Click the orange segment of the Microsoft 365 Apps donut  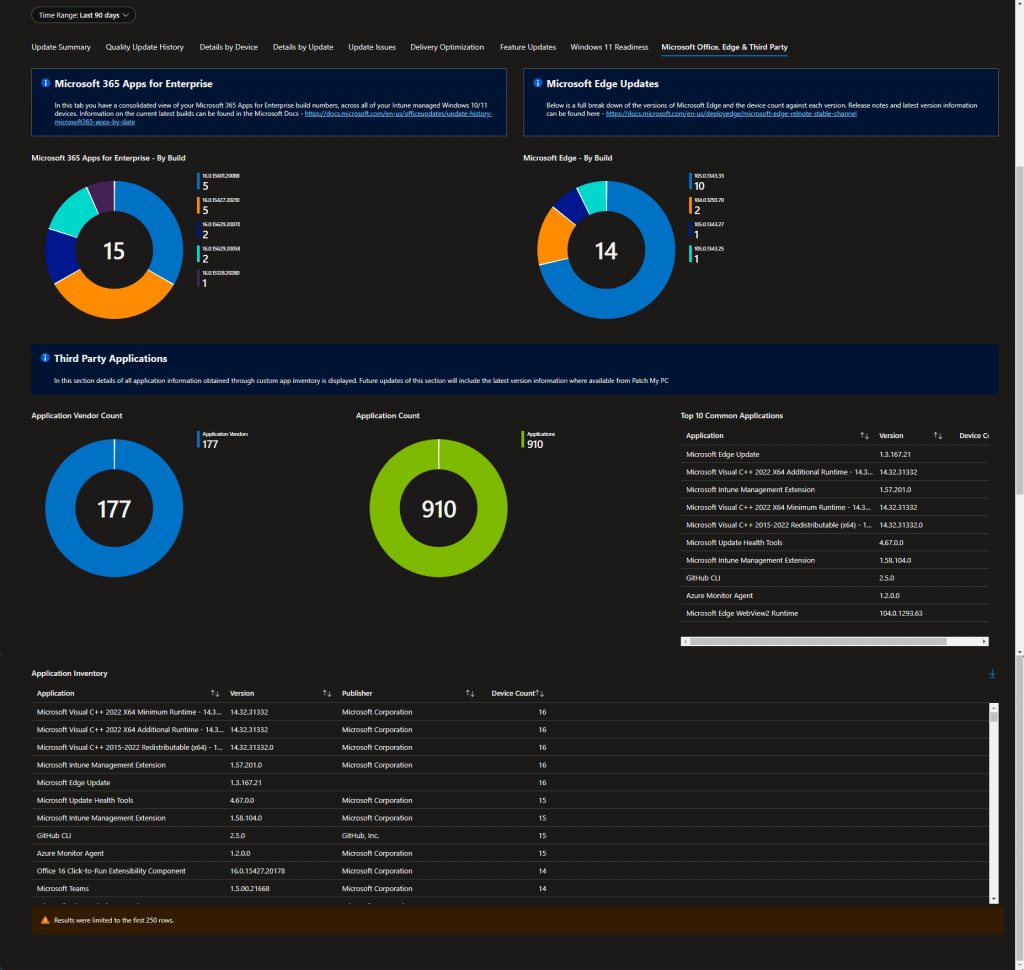point(112,302)
